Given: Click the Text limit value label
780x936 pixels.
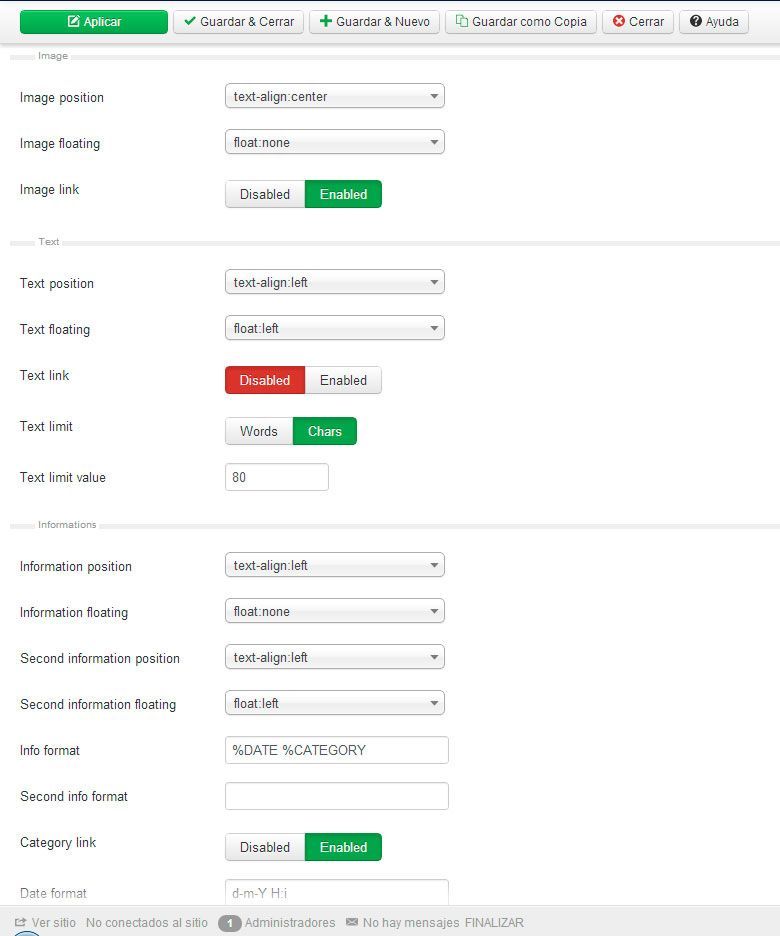Looking at the screenshot, I should [63, 478].
